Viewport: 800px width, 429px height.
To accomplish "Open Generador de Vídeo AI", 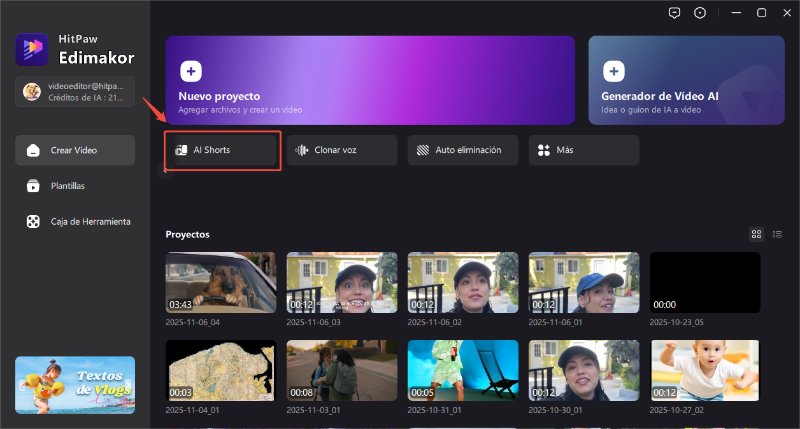I will [x=686, y=80].
